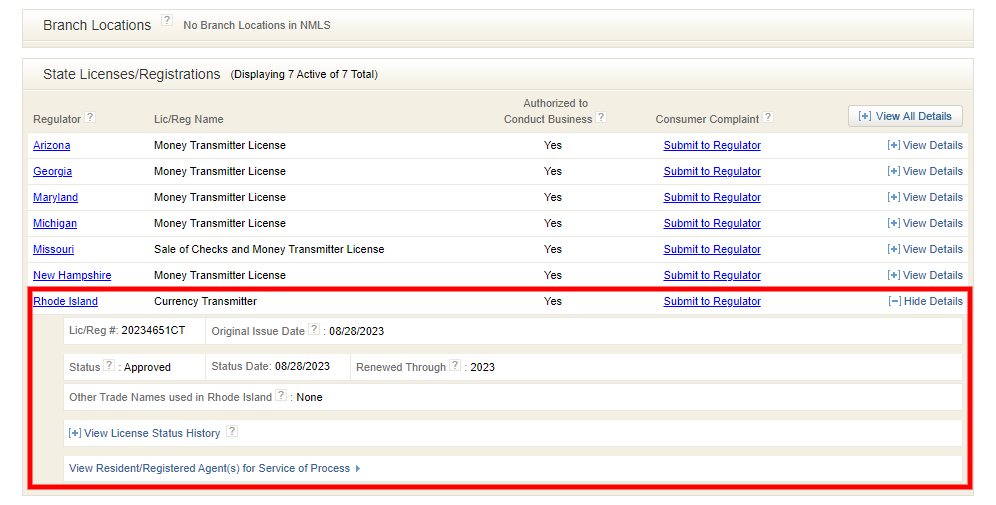Click help icon beside View License Status History
The image size is (996, 505).
232,431
